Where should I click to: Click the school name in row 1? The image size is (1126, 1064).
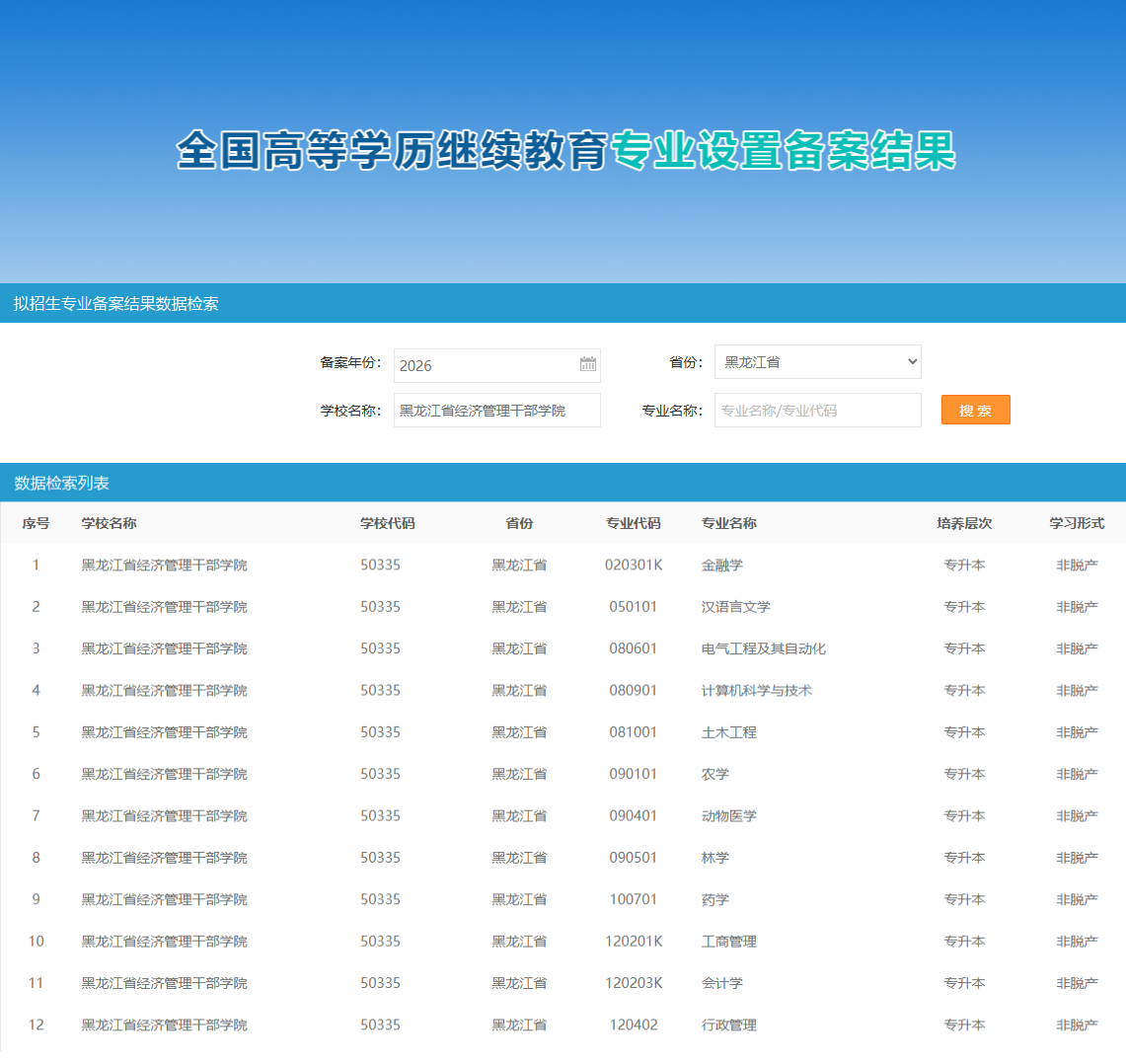point(164,566)
